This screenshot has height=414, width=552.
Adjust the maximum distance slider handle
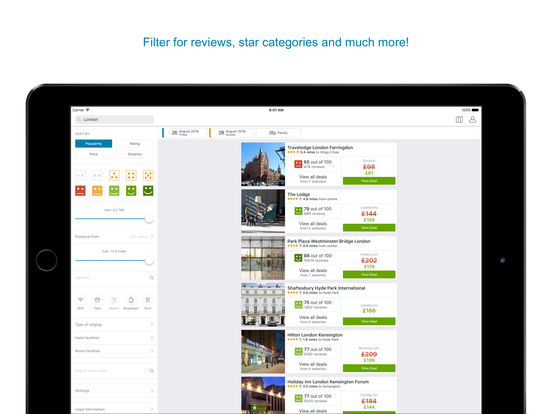click(149, 261)
